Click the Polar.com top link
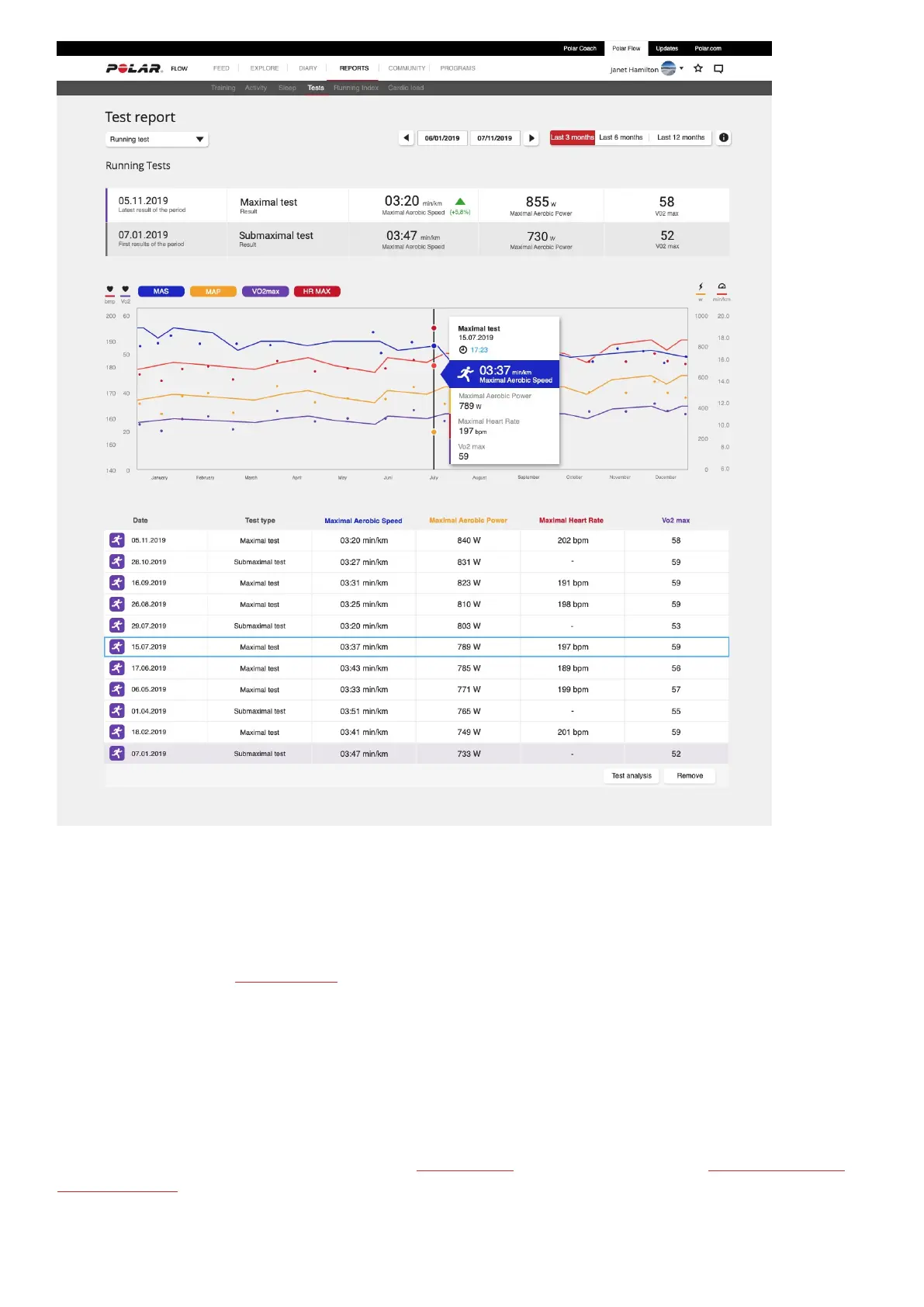 point(708,48)
